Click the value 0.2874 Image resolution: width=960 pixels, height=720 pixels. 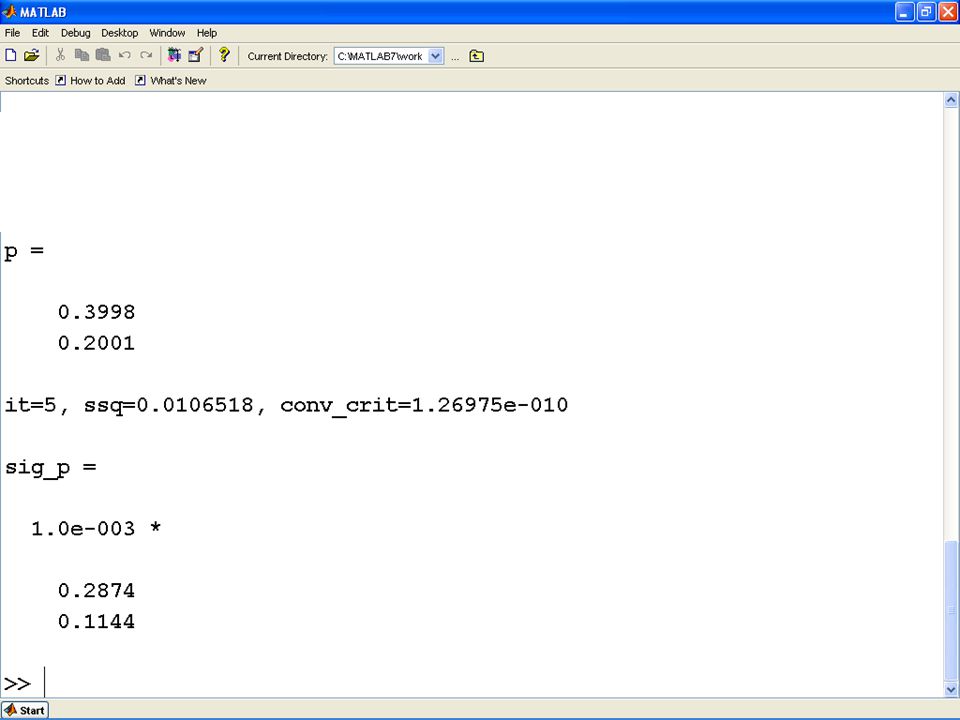(x=96, y=591)
